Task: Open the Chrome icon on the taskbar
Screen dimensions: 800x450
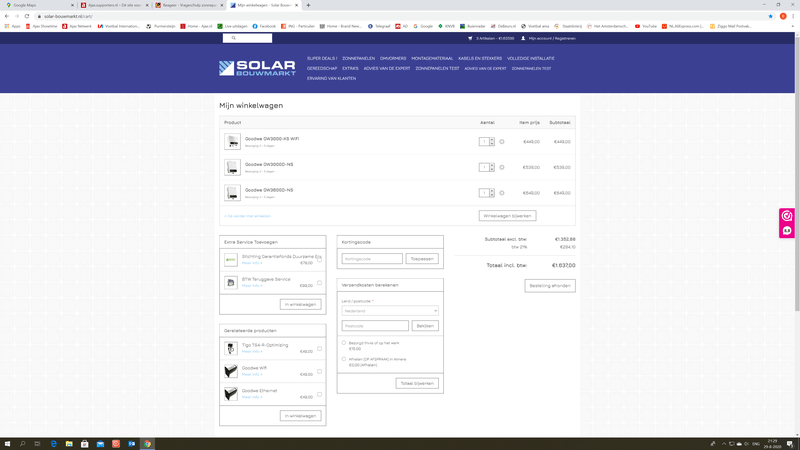Action: click(x=147, y=444)
